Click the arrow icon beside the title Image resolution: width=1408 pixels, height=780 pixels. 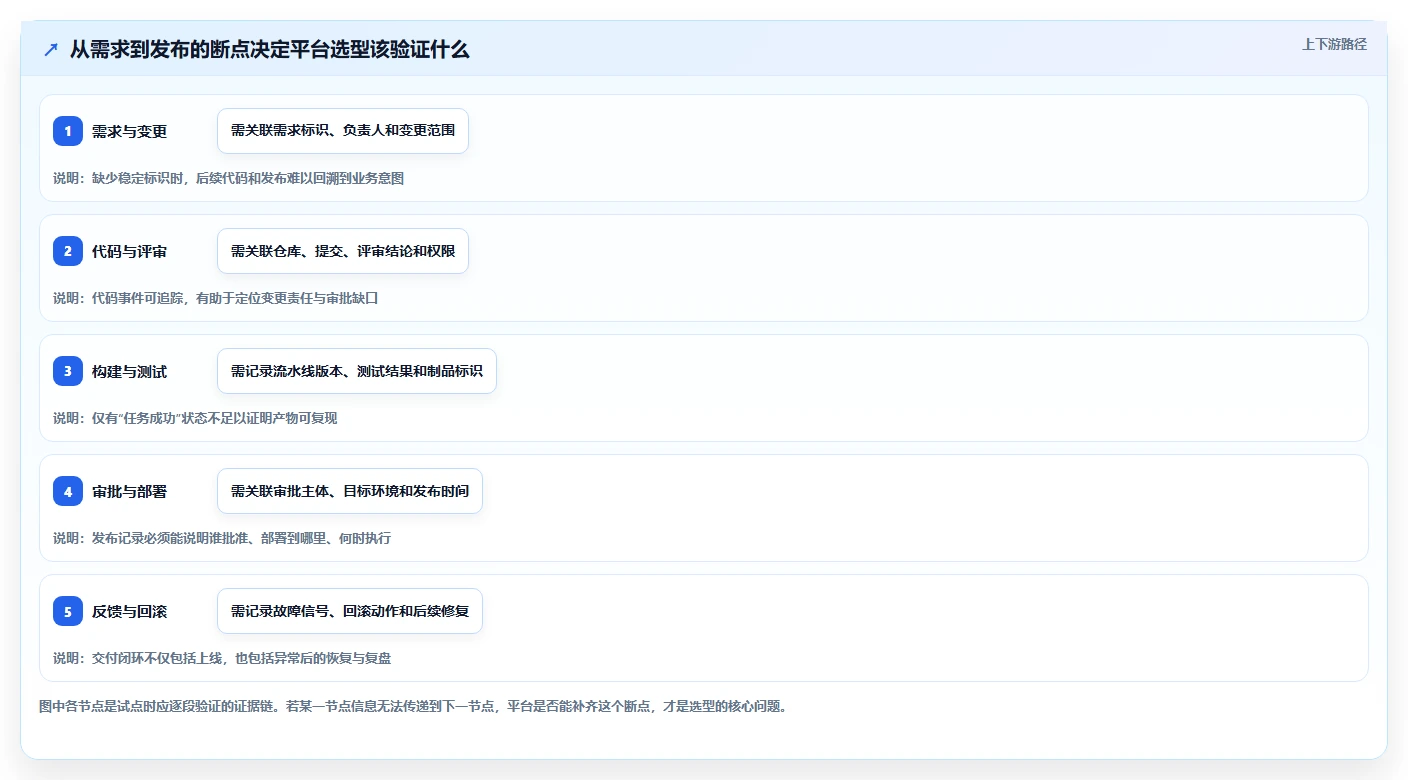pyautogui.click(x=51, y=50)
